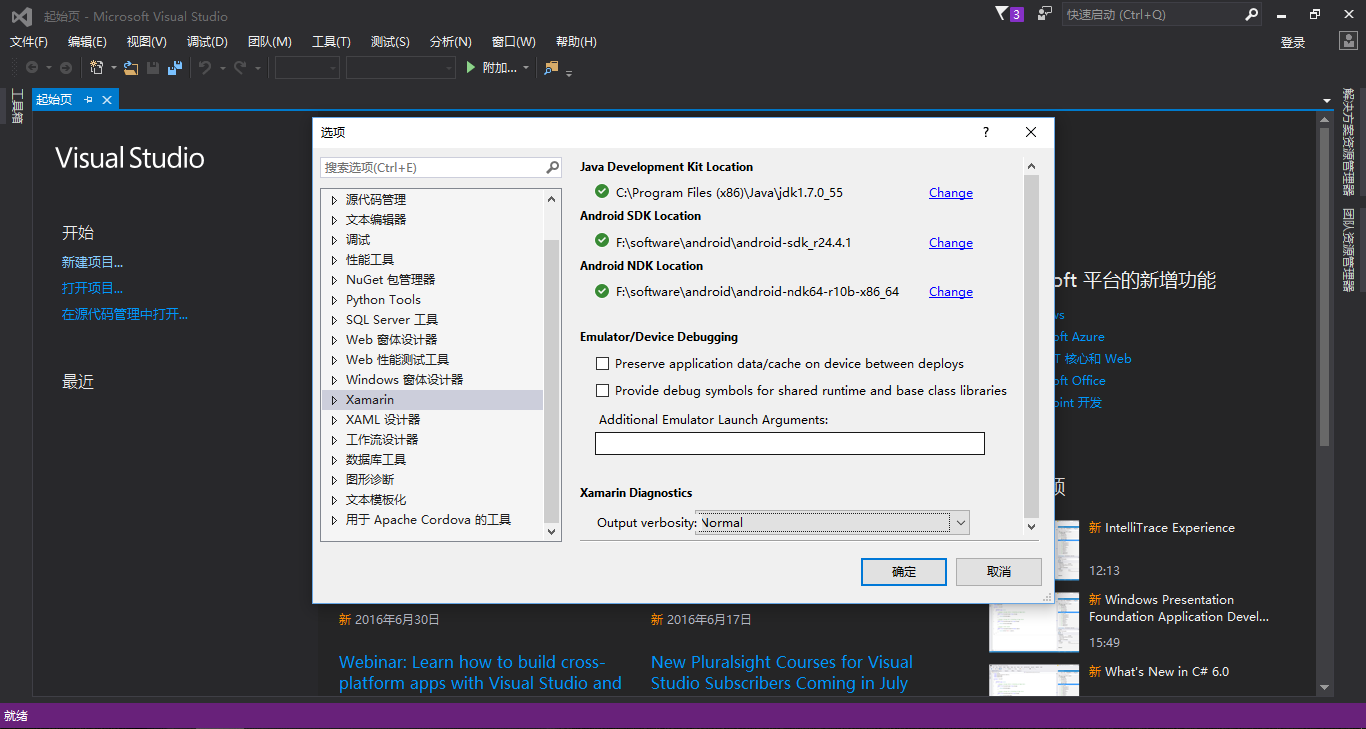Click the Find in Files toolbar icon
This screenshot has height=729, width=1366.
point(551,68)
